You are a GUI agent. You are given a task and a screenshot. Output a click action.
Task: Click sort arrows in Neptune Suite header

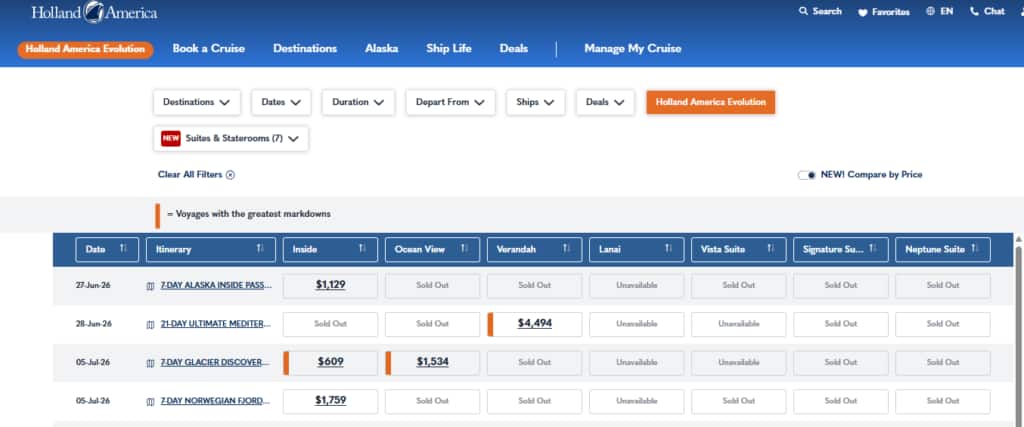[x=975, y=249]
